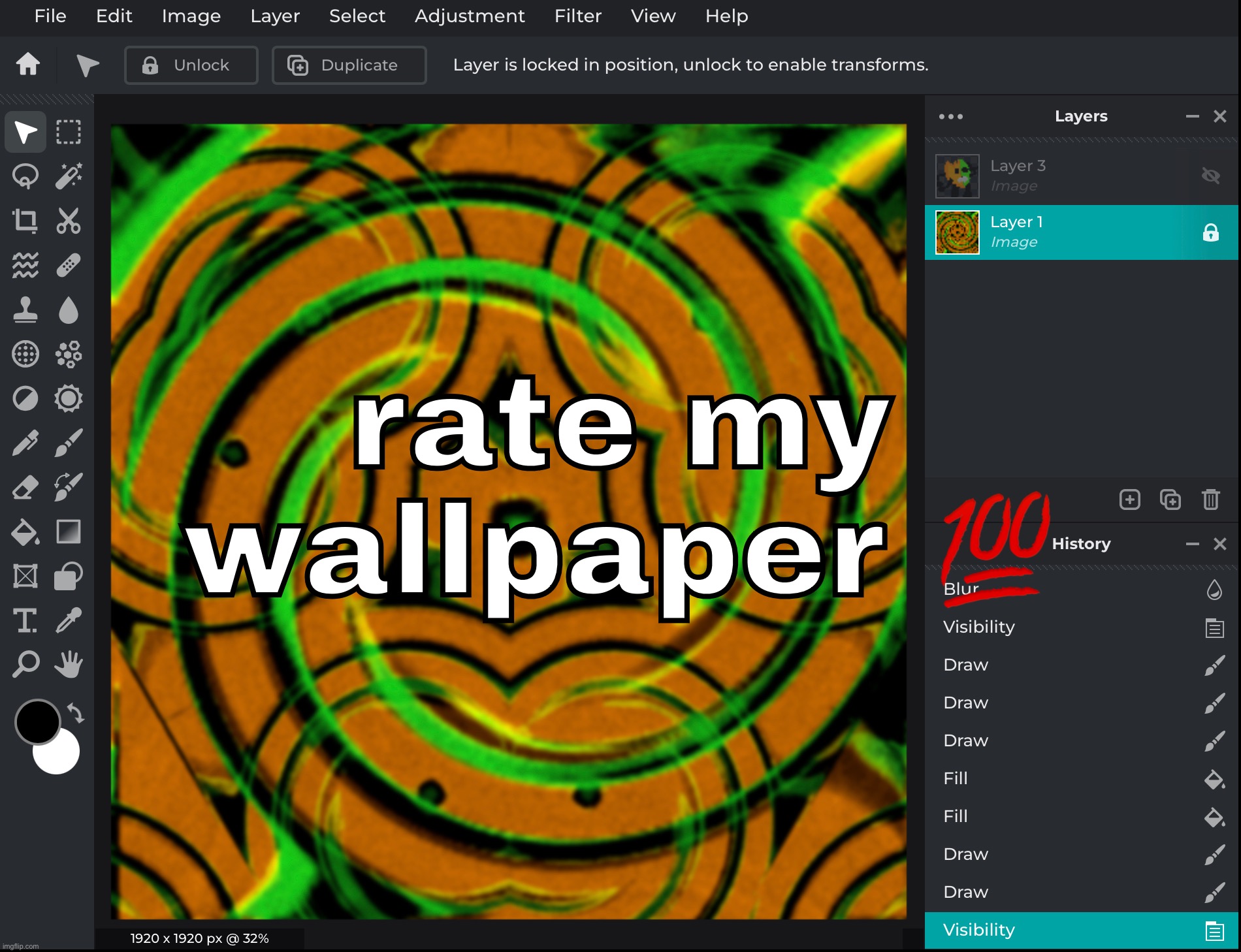This screenshot has height=952, width=1241.
Task: Open the Layer menu
Action: tap(275, 16)
